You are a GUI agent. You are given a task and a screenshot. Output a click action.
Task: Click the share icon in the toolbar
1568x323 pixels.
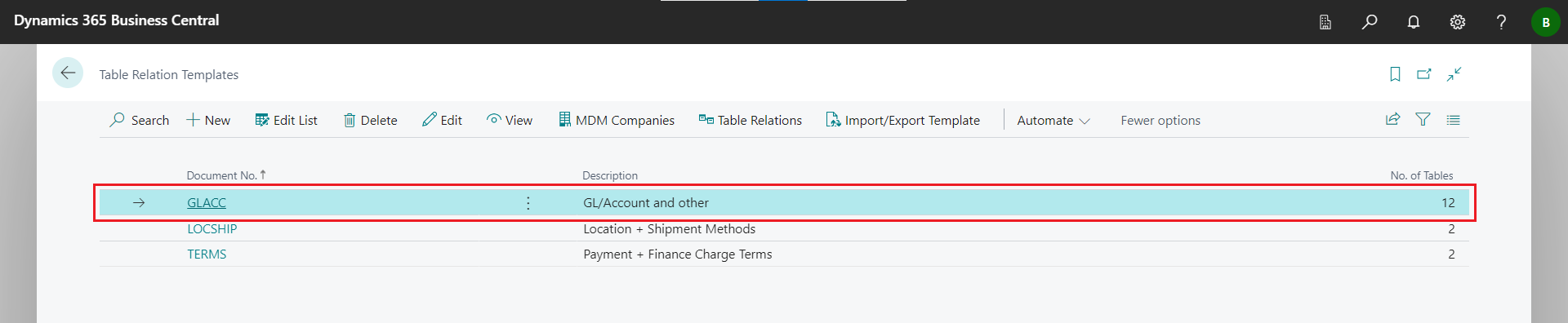pyautogui.click(x=1393, y=119)
